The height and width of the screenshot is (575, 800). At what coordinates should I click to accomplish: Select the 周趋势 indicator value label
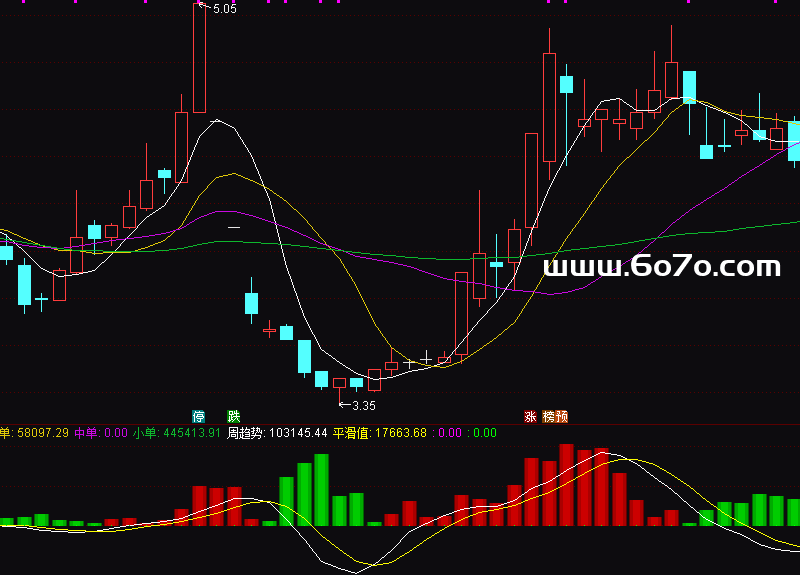(277, 433)
